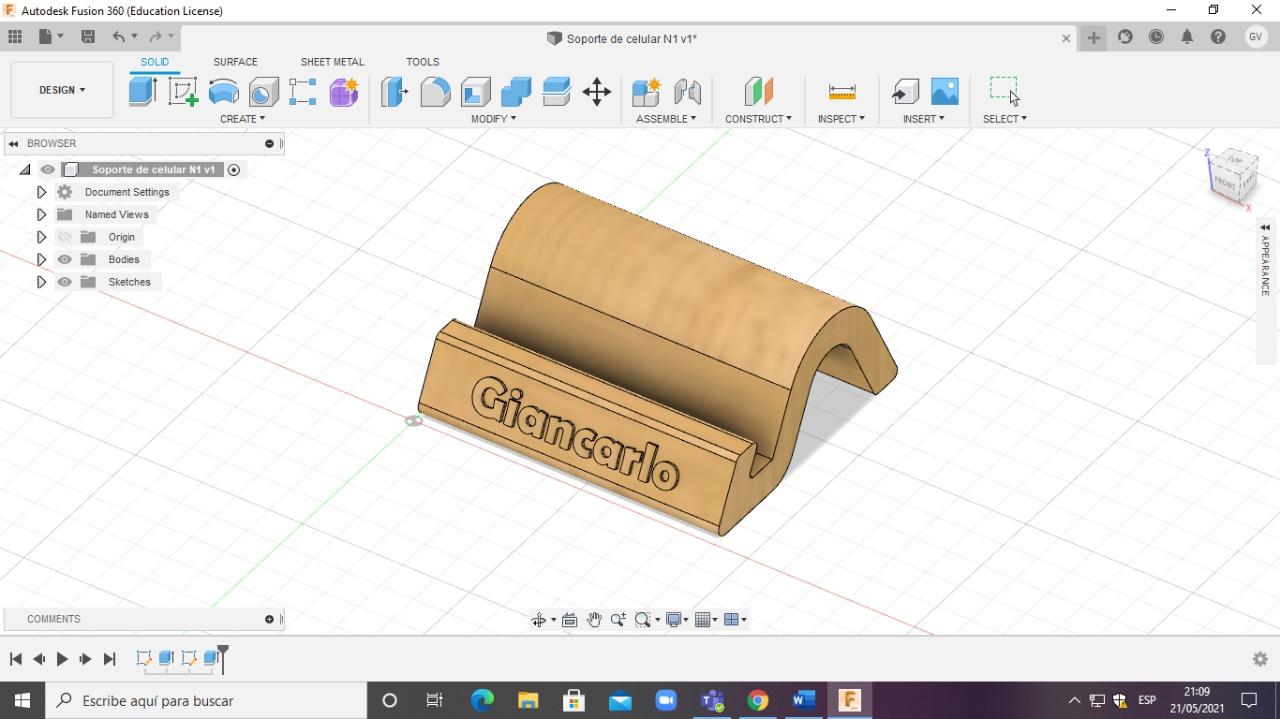Open the INSPECT dropdown menu

coord(841,119)
